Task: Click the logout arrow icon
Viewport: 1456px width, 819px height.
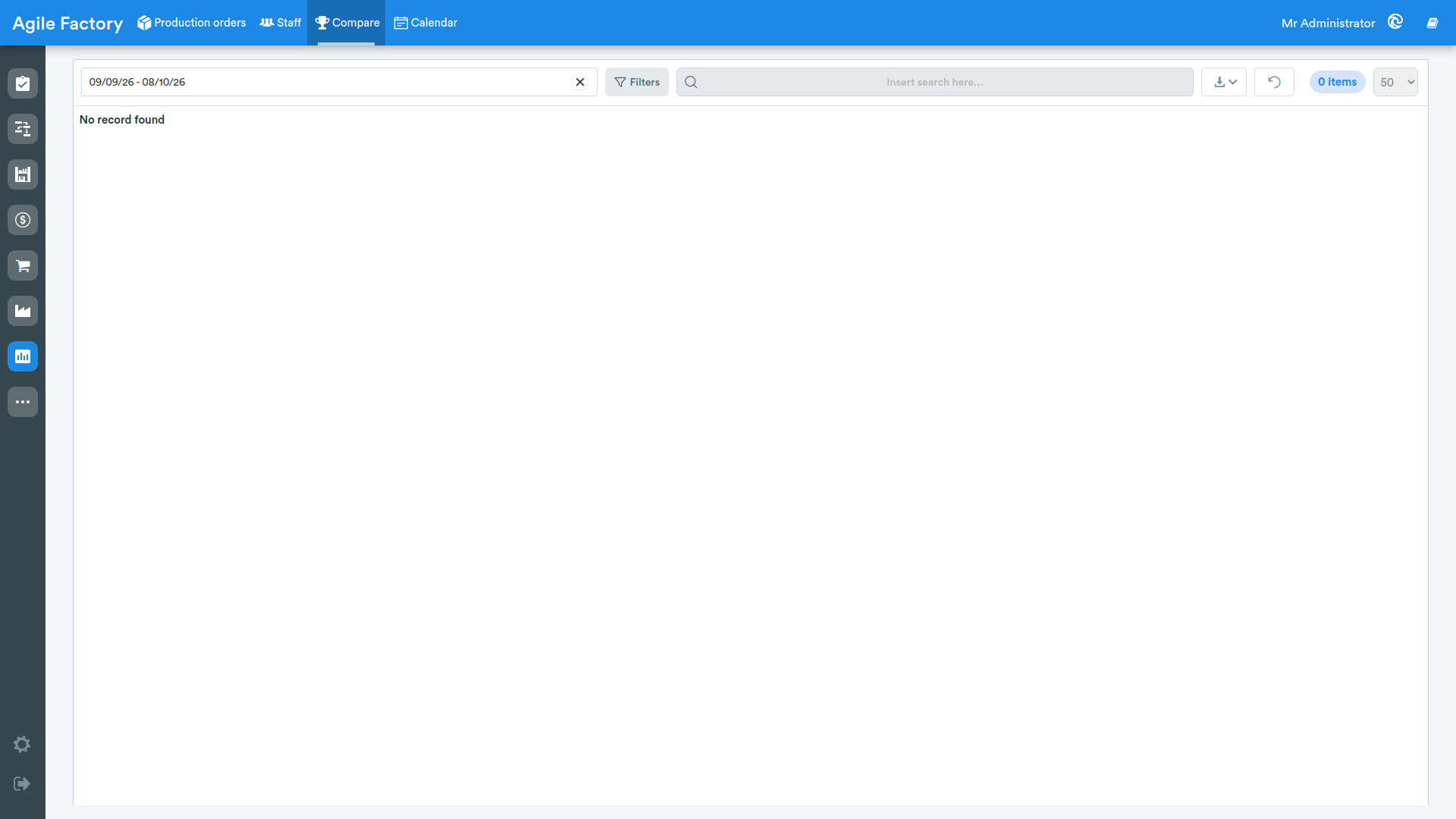Action: point(22,783)
